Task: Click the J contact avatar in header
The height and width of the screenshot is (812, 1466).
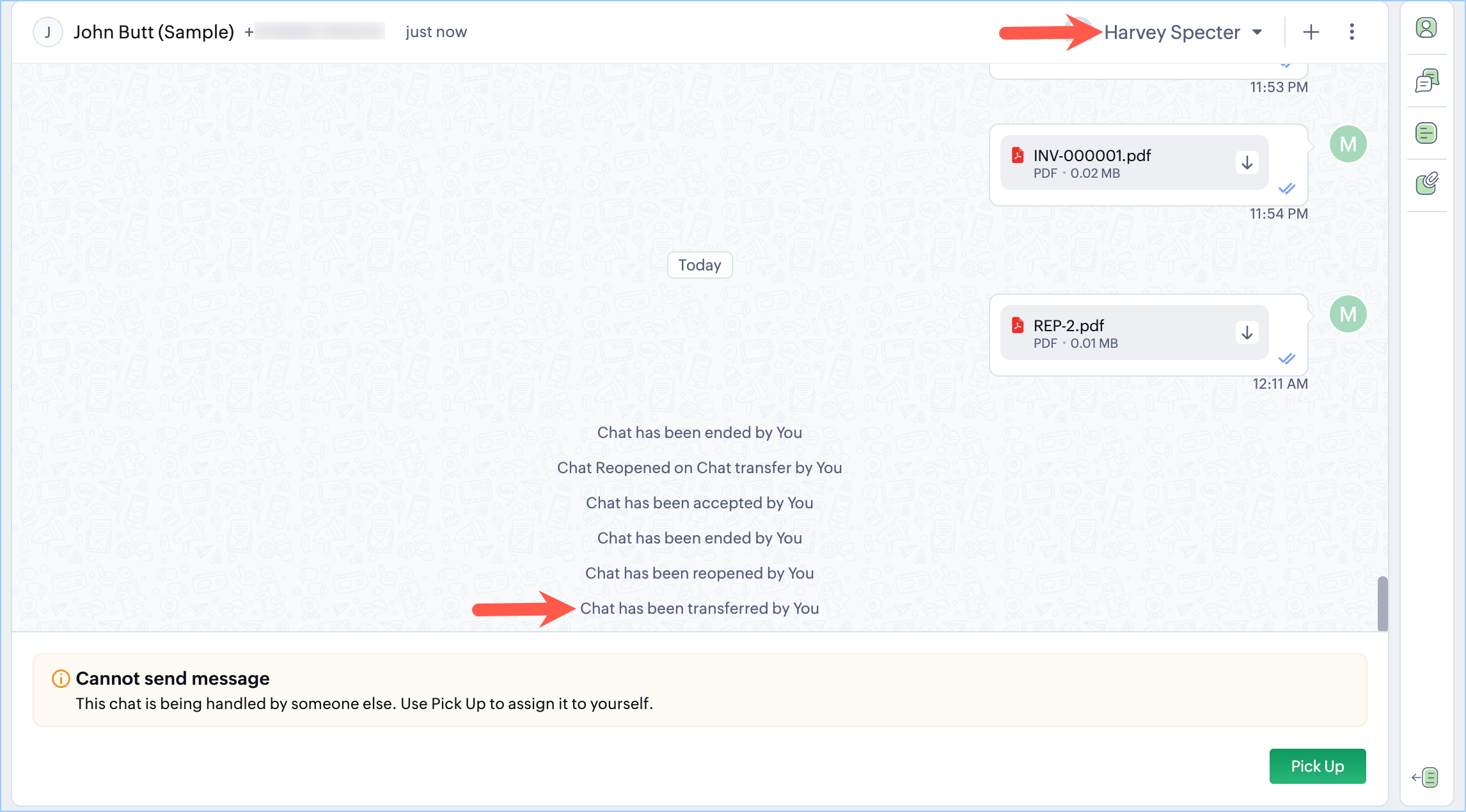Action: click(48, 32)
